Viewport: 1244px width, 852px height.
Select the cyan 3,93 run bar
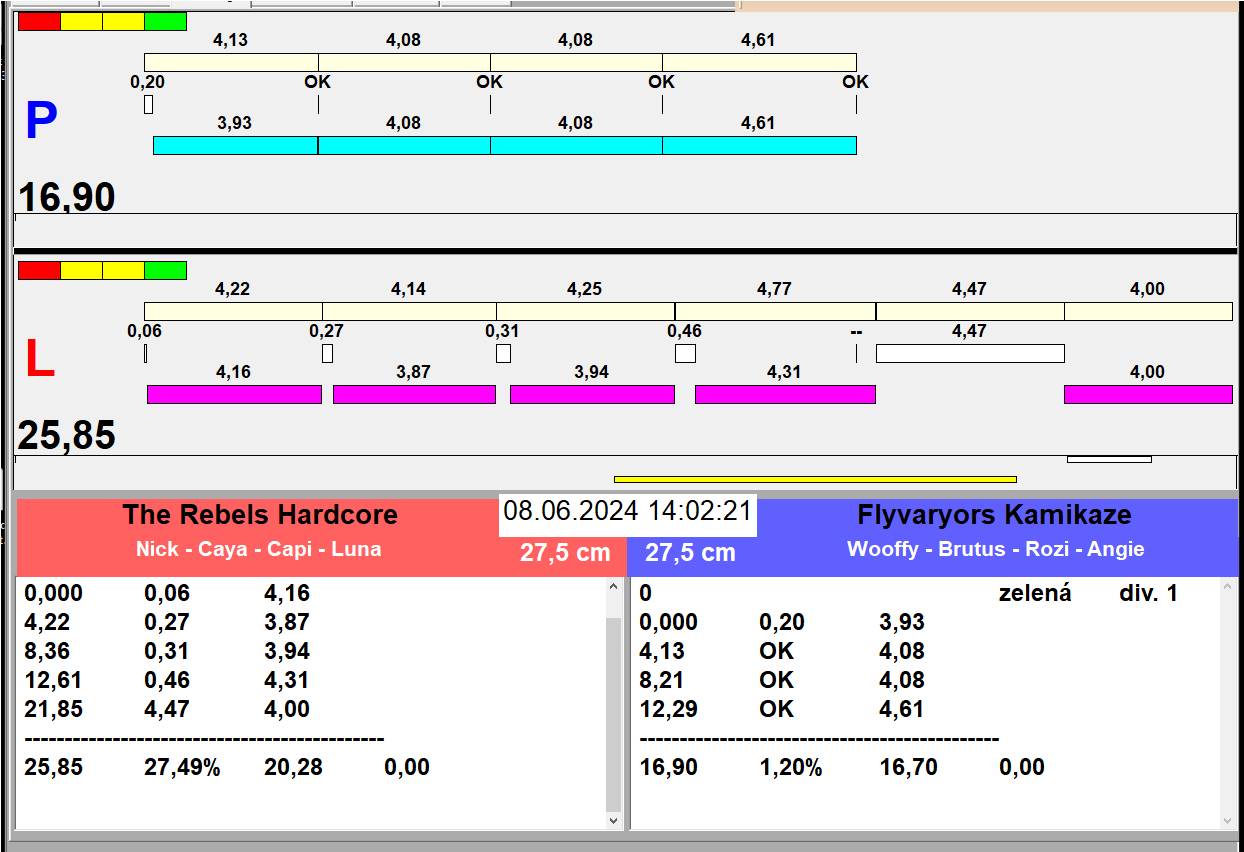(235, 145)
